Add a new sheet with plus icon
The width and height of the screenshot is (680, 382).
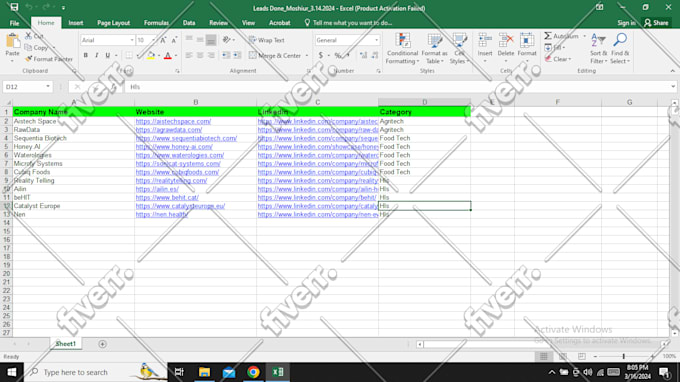tap(102, 344)
